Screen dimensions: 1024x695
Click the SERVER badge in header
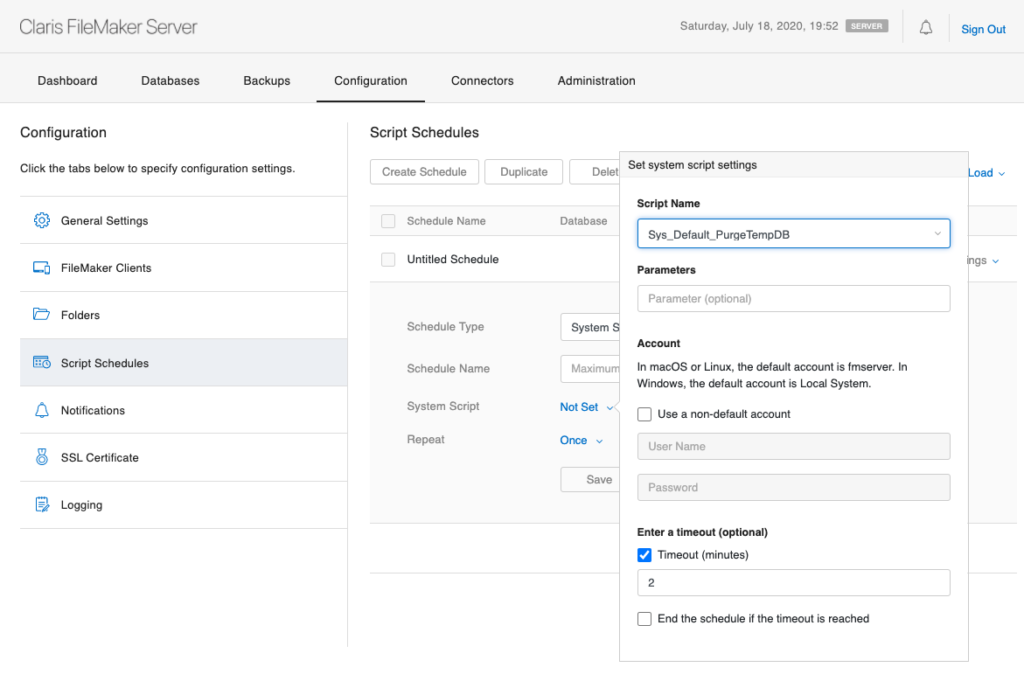pyautogui.click(x=867, y=26)
